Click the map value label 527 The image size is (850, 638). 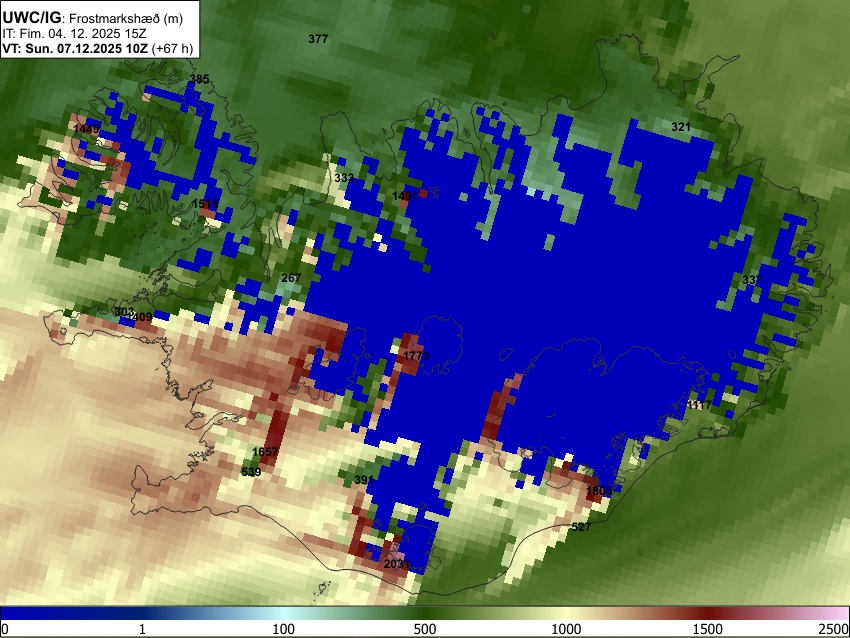coord(581,527)
